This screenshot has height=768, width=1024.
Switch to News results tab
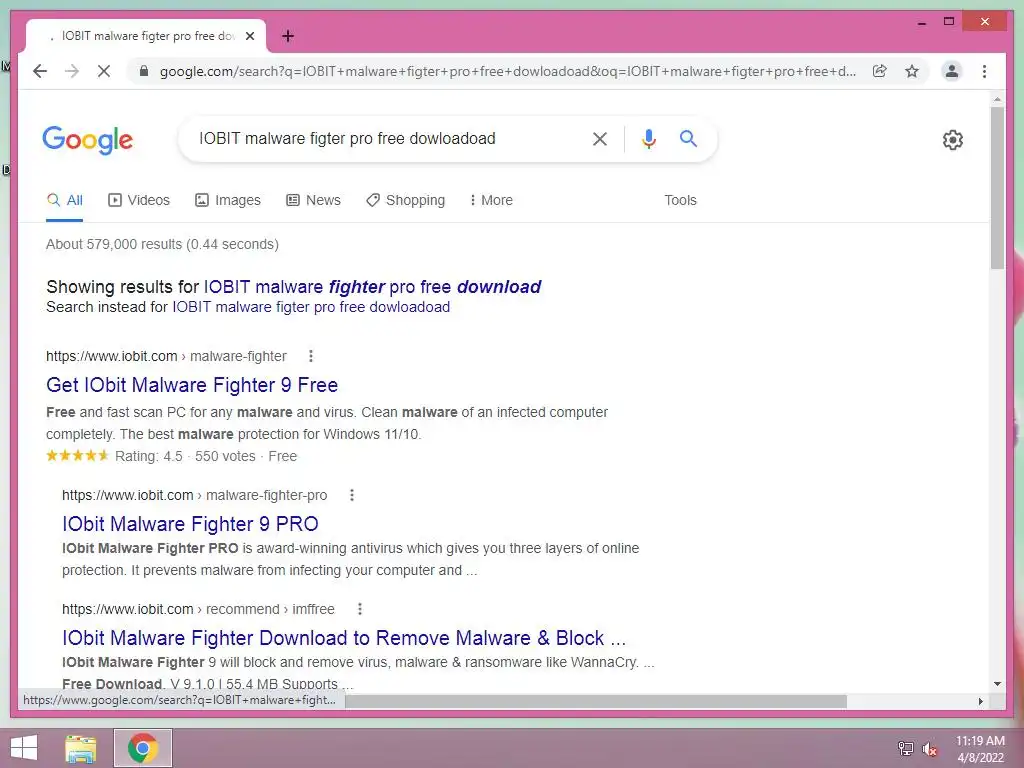(x=313, y=200)
